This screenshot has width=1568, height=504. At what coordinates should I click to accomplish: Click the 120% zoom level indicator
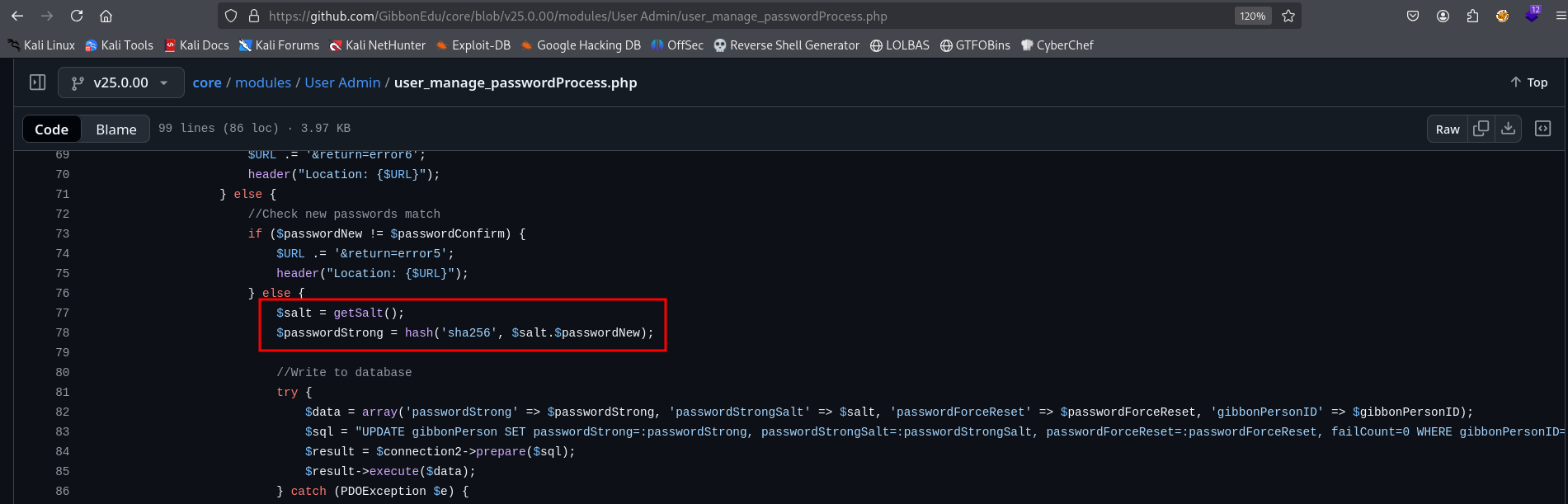pyautogui.click(x=1252, y=16)
